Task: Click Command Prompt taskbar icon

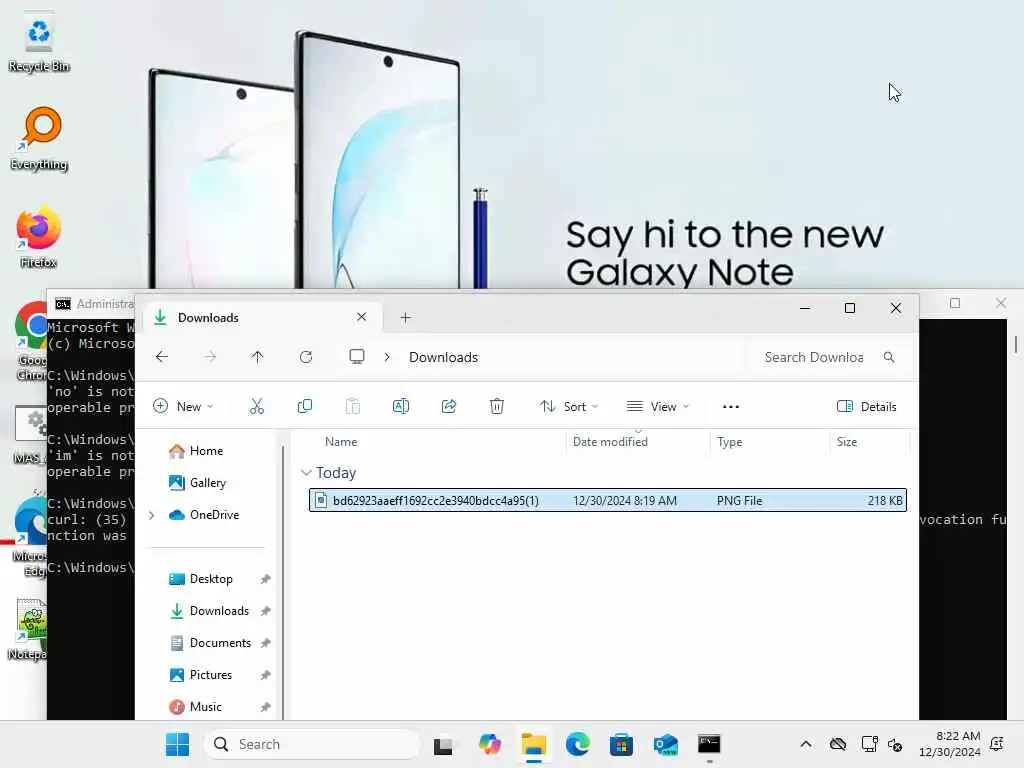Action: [x=709, y=744]
